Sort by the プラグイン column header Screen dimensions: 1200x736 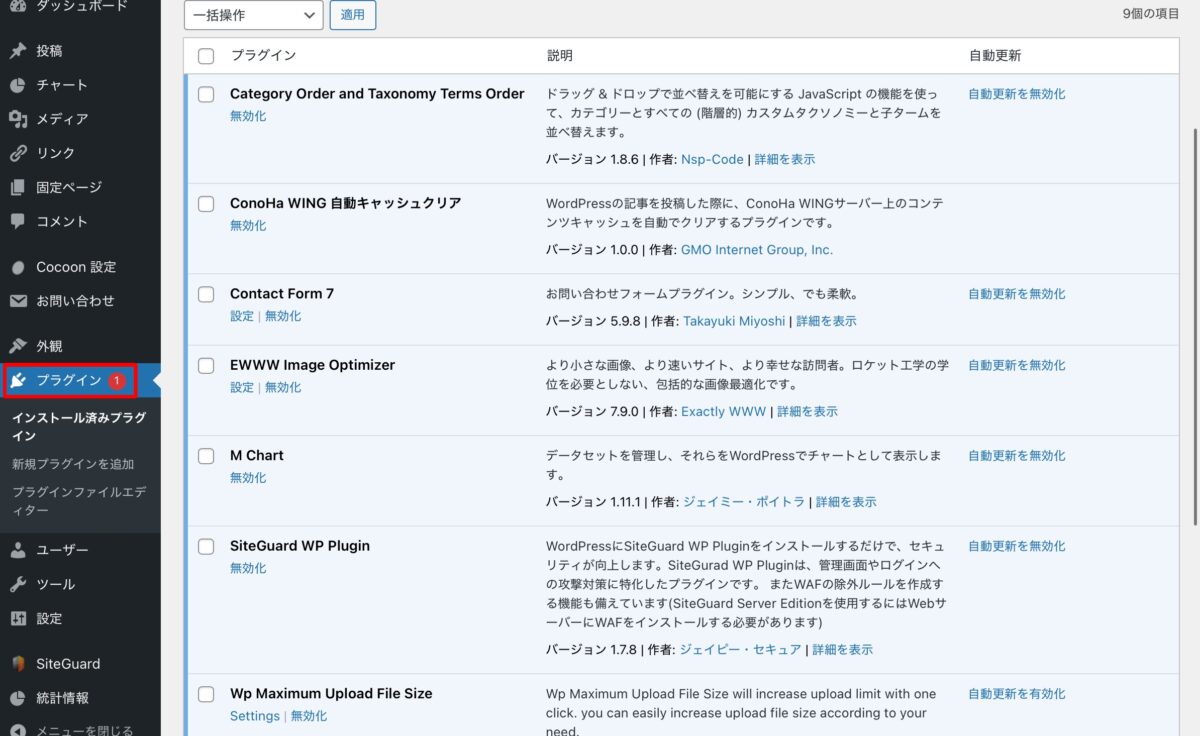click(x=263, y=56)
